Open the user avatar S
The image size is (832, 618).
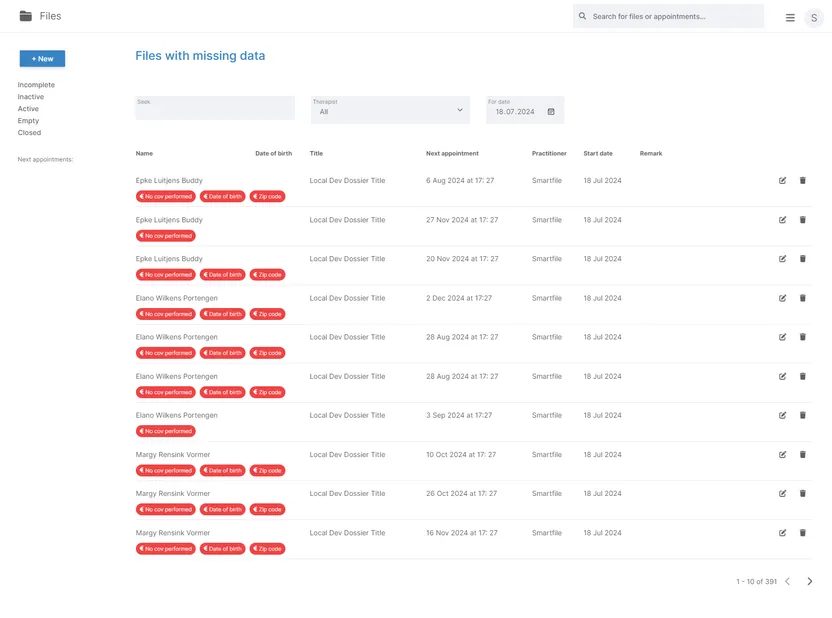[814, 18]
